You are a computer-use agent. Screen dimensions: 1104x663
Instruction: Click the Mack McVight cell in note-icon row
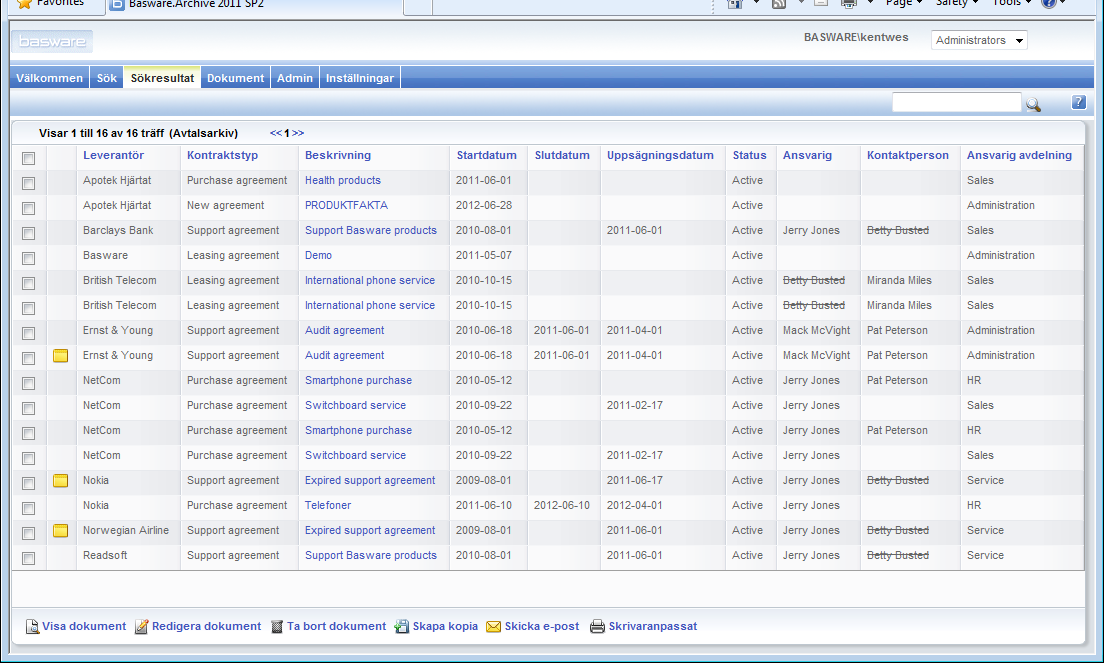(x=817, y=355)
